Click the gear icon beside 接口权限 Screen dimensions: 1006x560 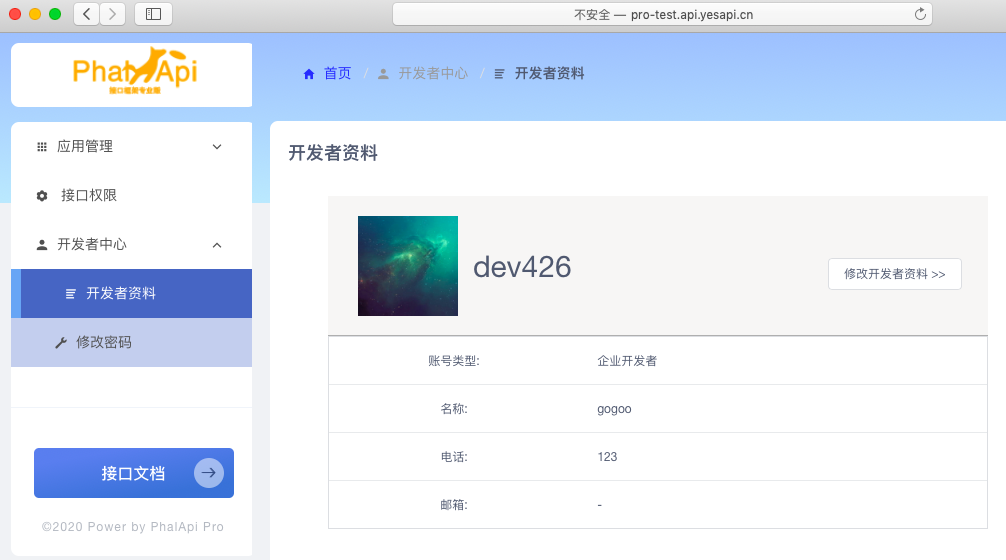[x=42, y=196]
